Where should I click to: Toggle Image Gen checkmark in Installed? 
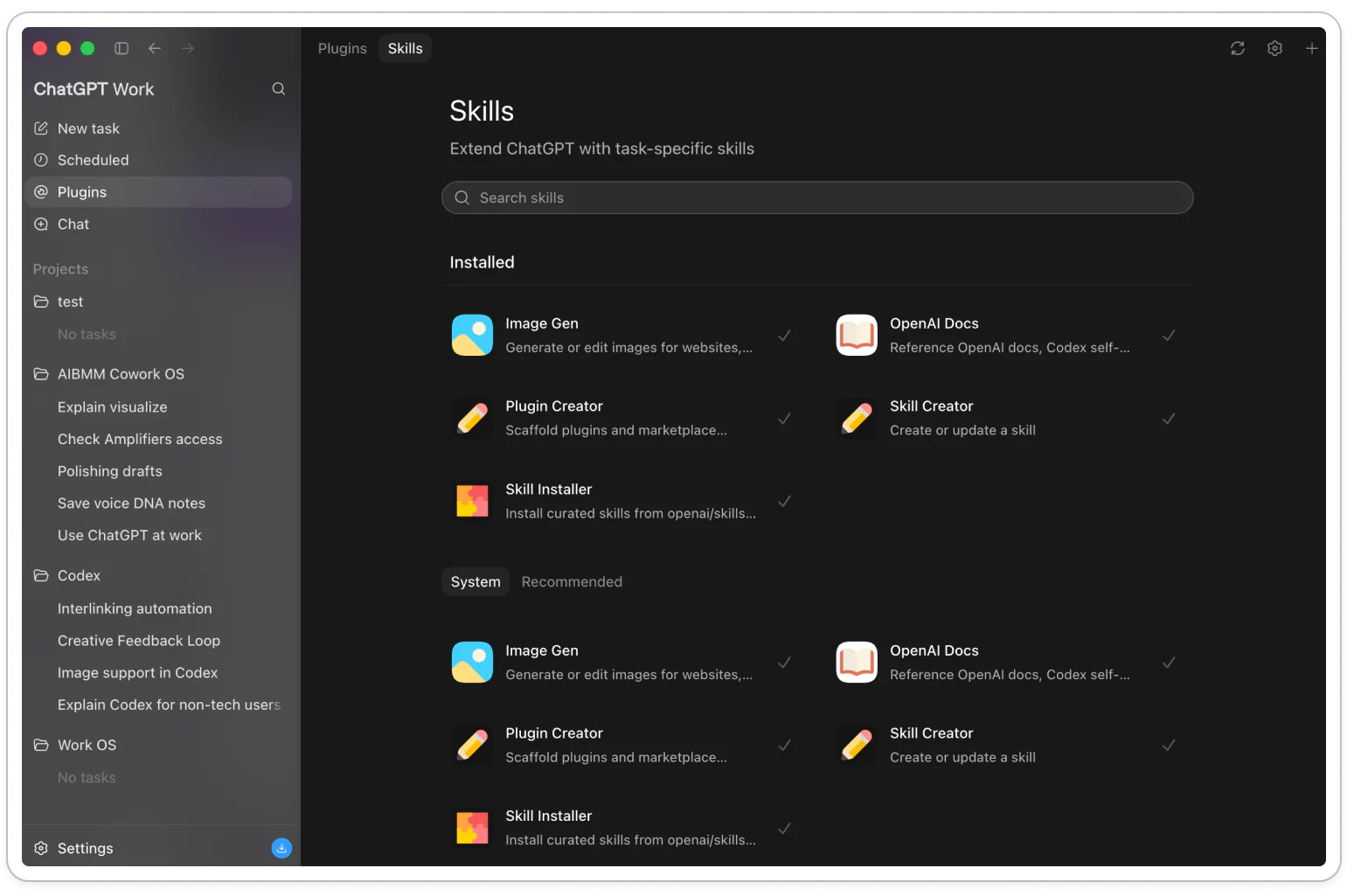coord(785,336)
